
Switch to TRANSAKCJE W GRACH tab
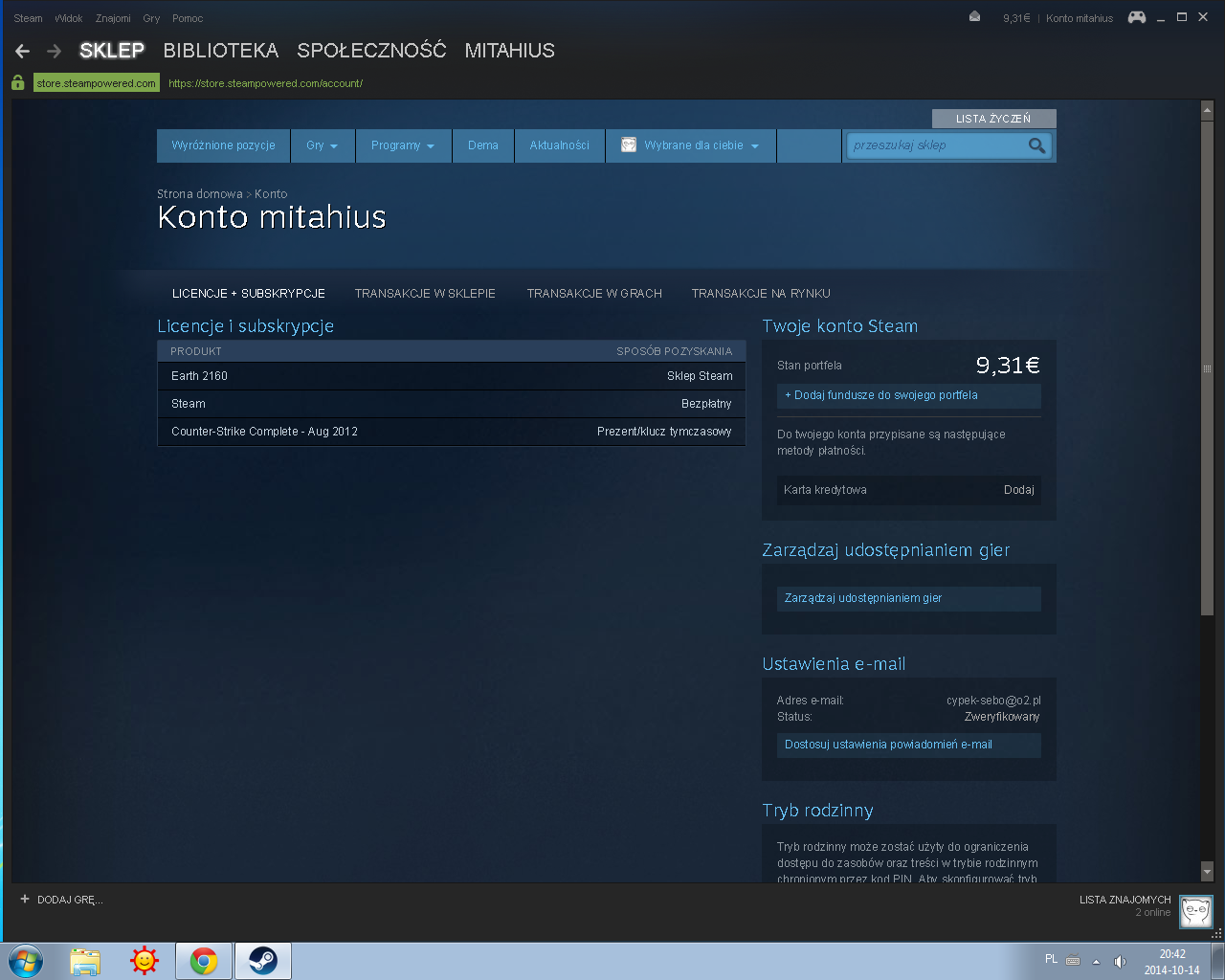(594, 294)
